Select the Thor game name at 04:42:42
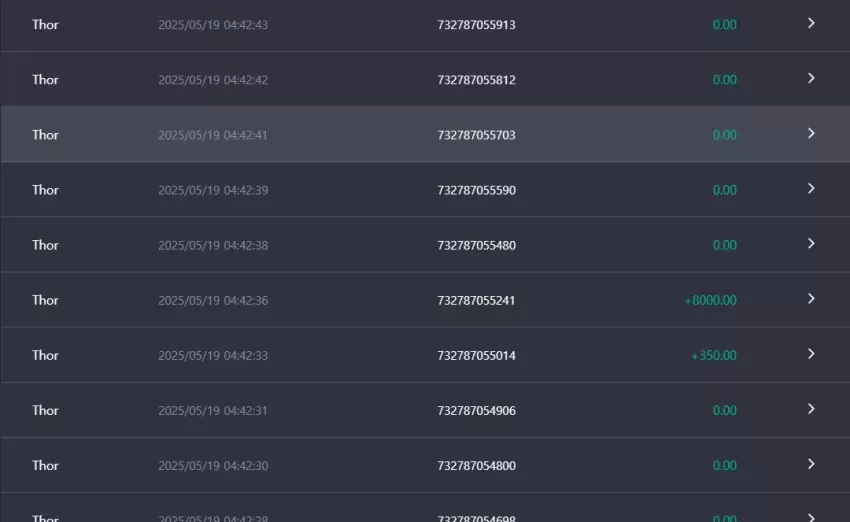The width and height of the screenshot is (850, 522). pyautogui.click(x=45, y=80)
